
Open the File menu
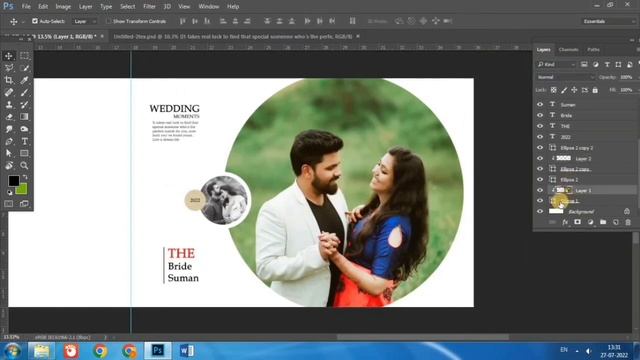coord(26,7)
